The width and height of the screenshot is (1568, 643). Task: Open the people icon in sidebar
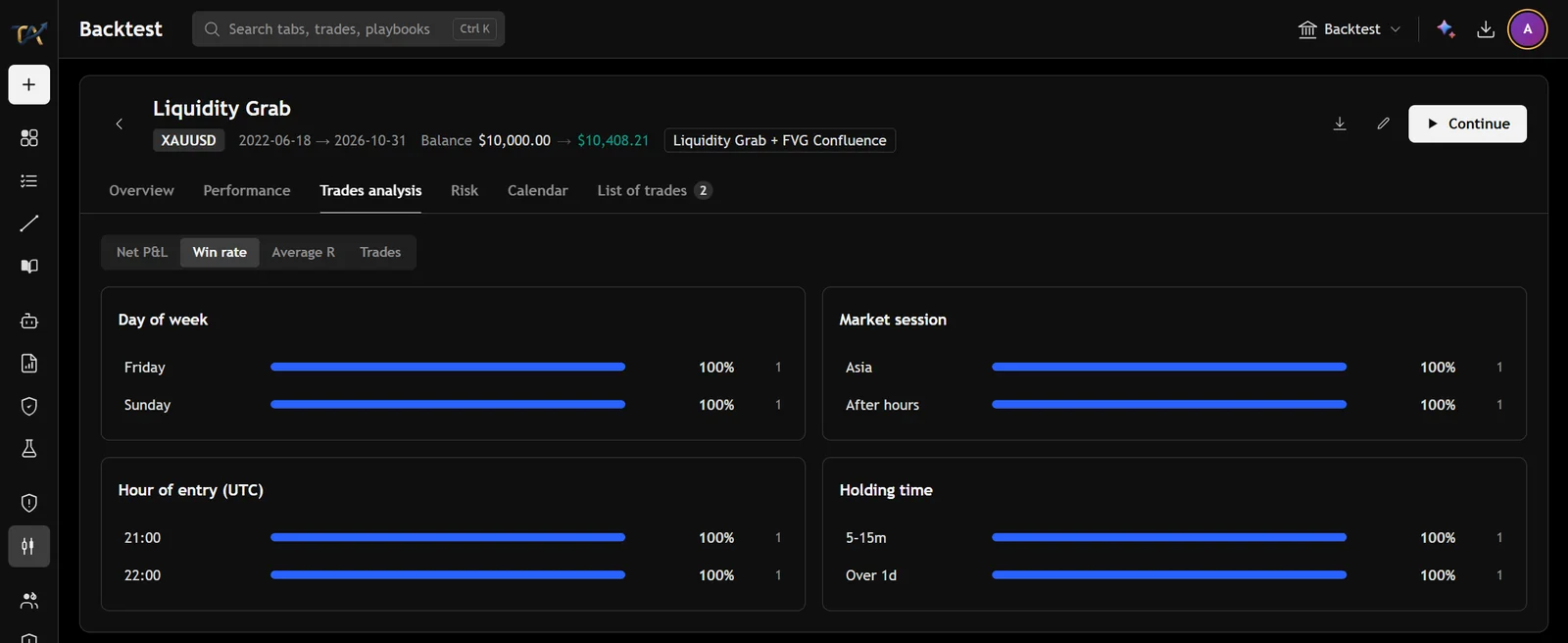29,600
